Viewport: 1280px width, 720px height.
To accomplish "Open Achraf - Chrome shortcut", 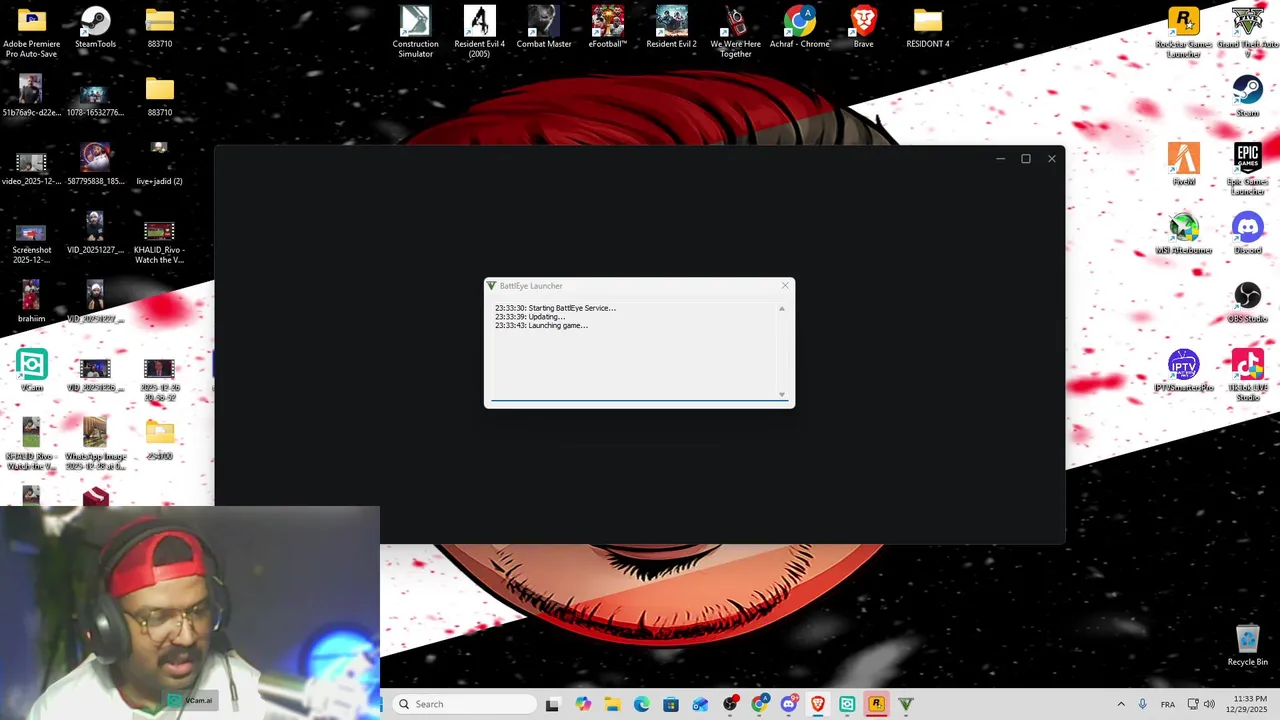I will coord(799,27).
